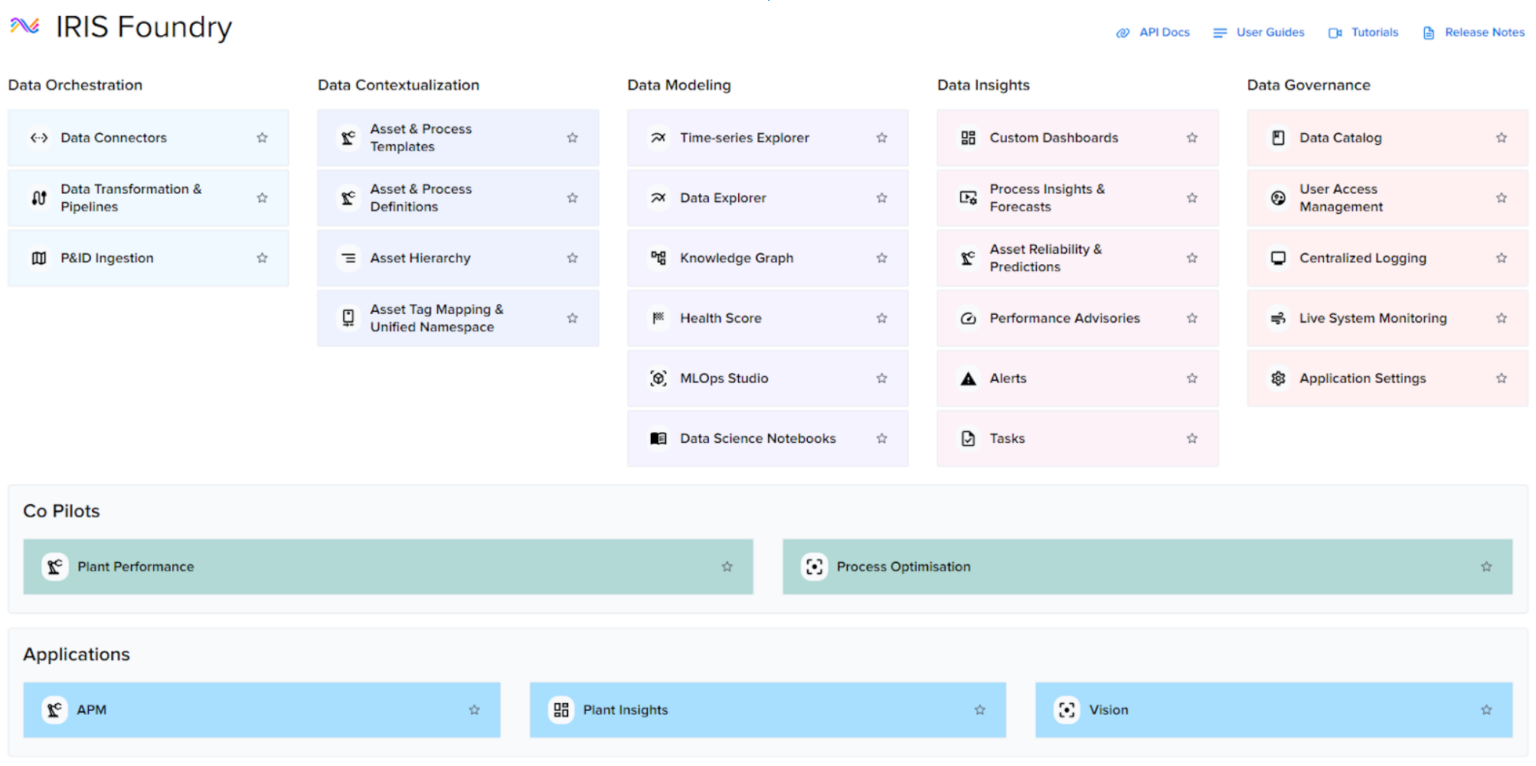Viewport: 1536px width, 766px height.
Task: Select the Knowledge Graph icon
Action: click(x=657, y=257)
